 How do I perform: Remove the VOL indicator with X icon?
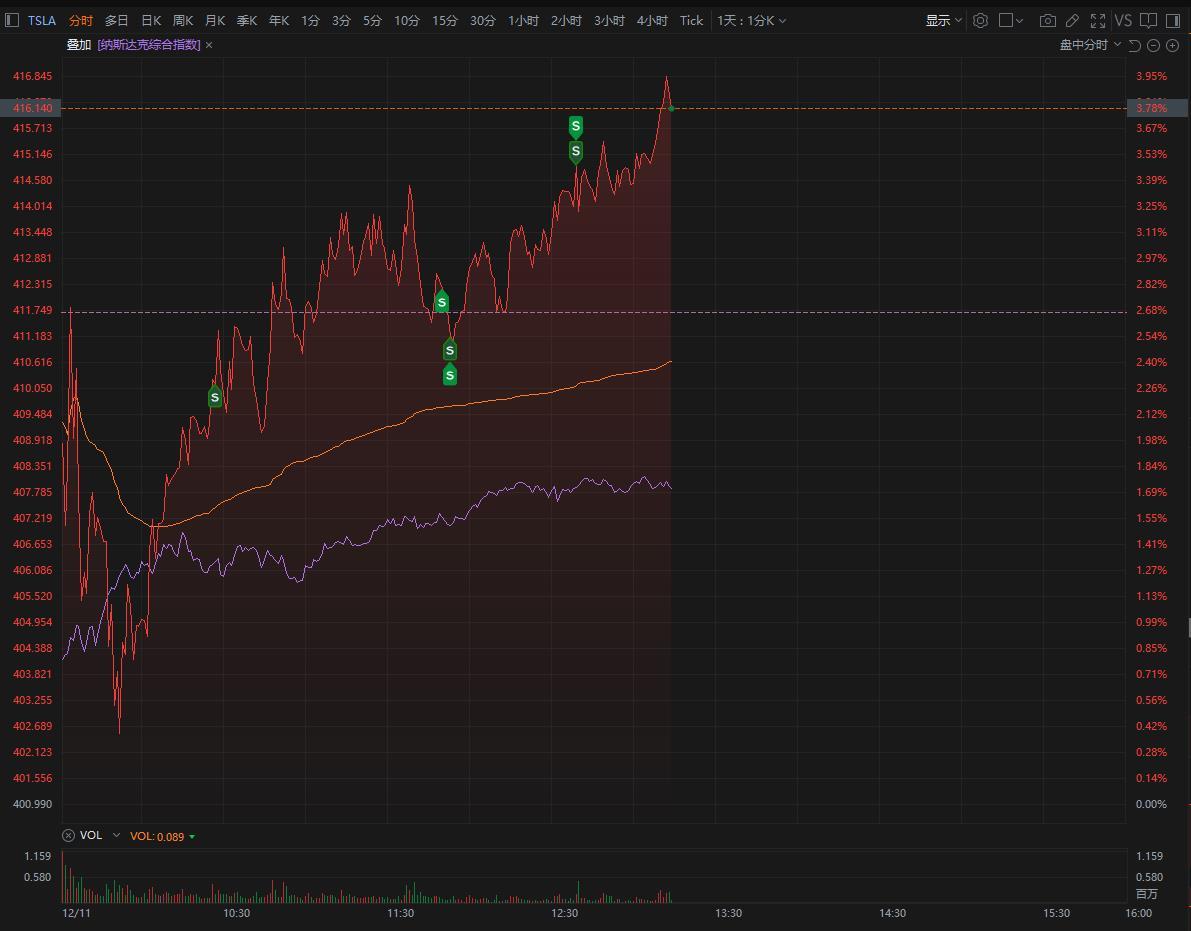click(x=68, y=835)
